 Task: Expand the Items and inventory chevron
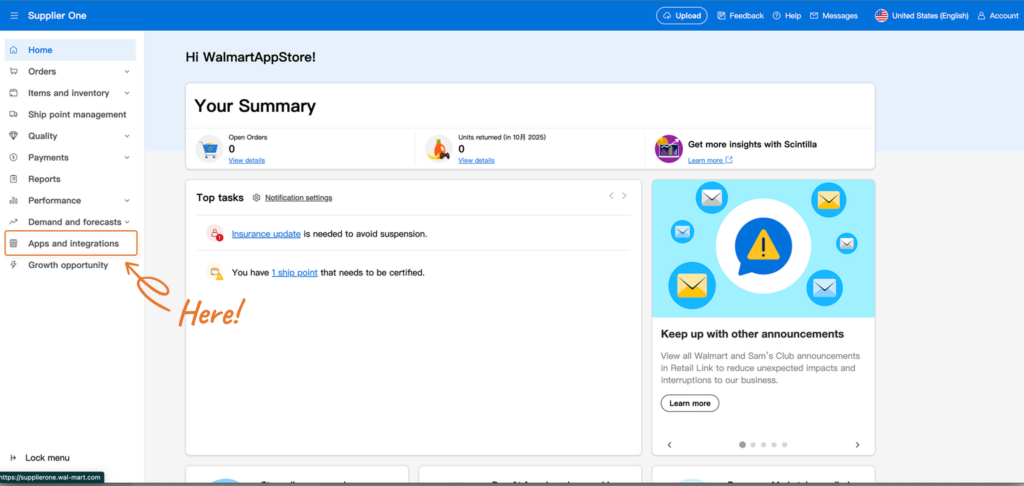(x=127, y=93)
